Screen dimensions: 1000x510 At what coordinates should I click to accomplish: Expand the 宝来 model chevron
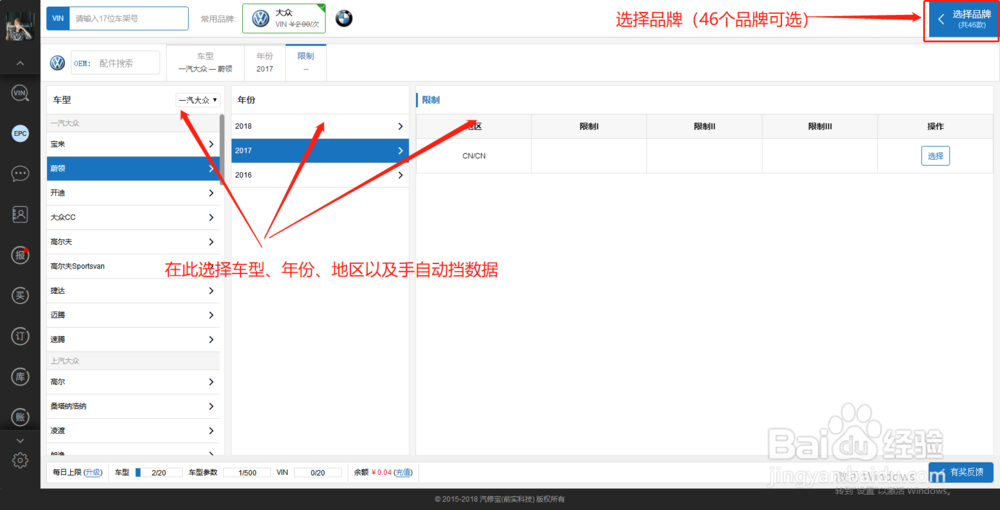click(x=211, y=144)
